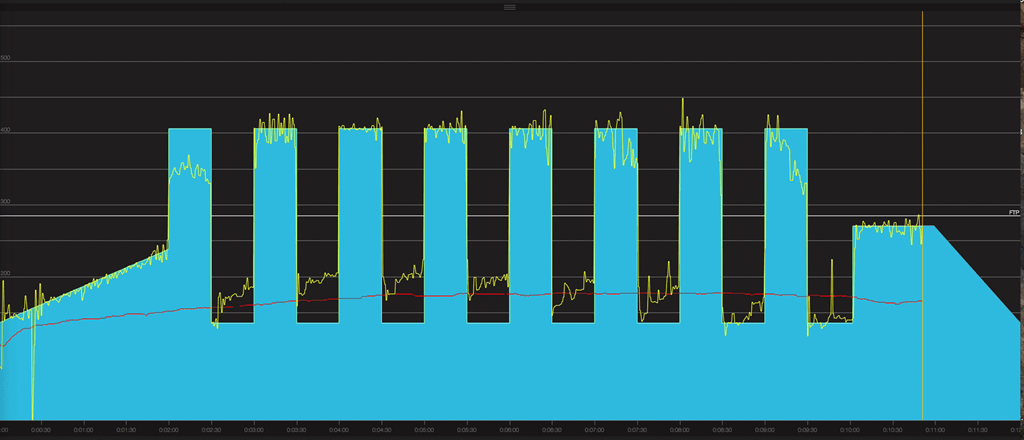Click the 0:00:30 time axis label

click(41, 430)
